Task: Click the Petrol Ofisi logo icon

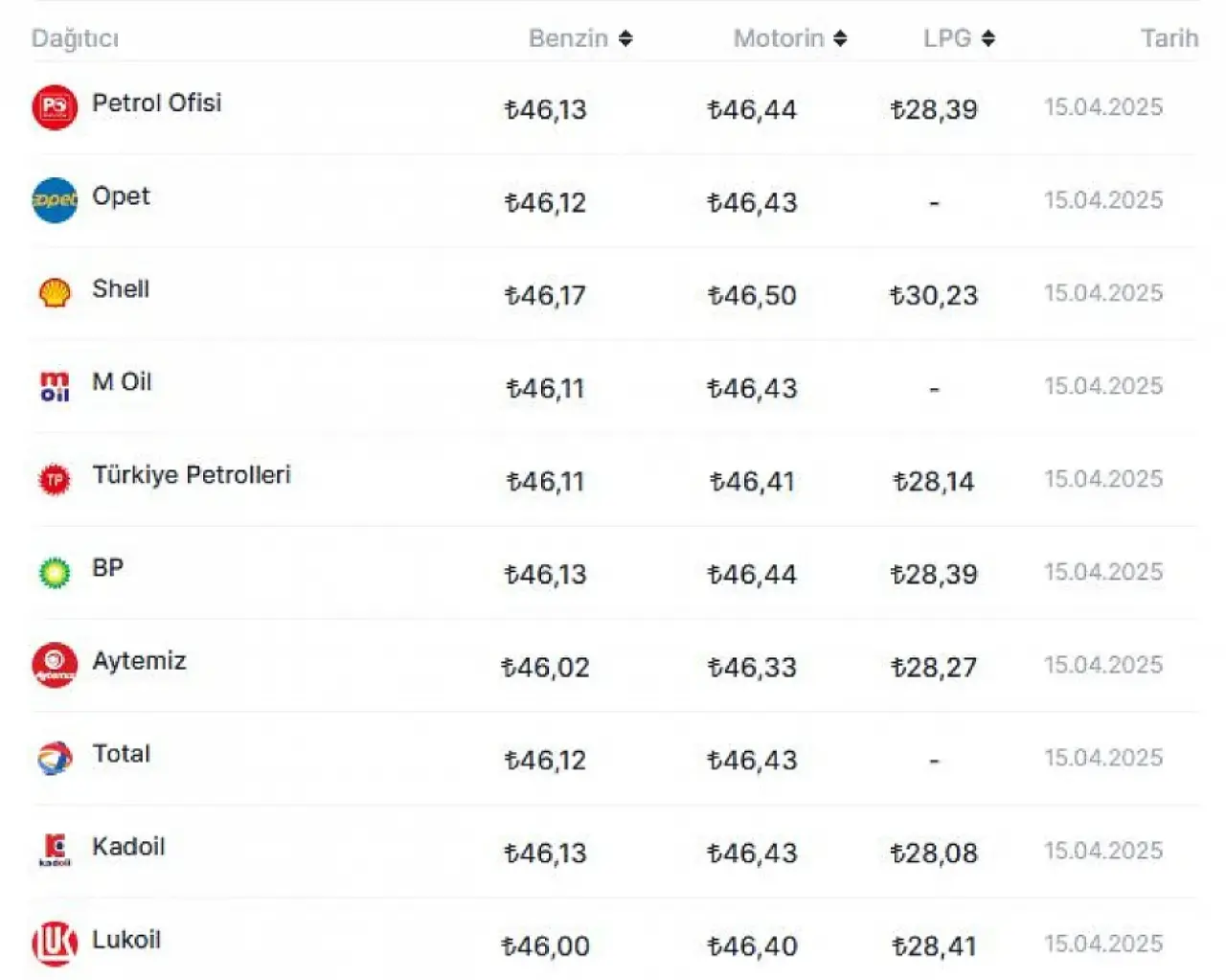Action: 55,107
